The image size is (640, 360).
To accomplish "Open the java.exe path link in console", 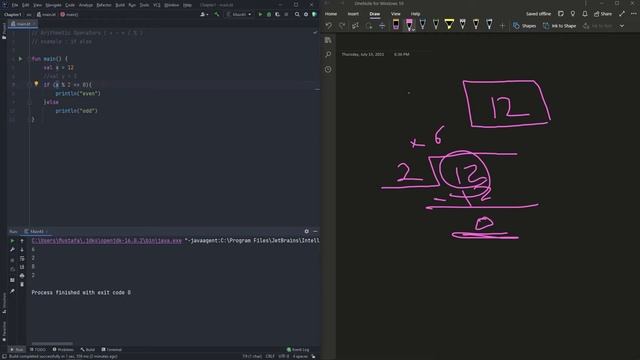I will click(x=107, y=241).
